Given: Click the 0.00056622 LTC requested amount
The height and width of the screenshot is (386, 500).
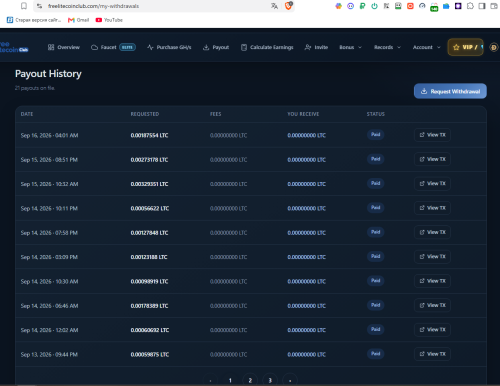Looking at the screenshot, I should [x=150, y=208].
